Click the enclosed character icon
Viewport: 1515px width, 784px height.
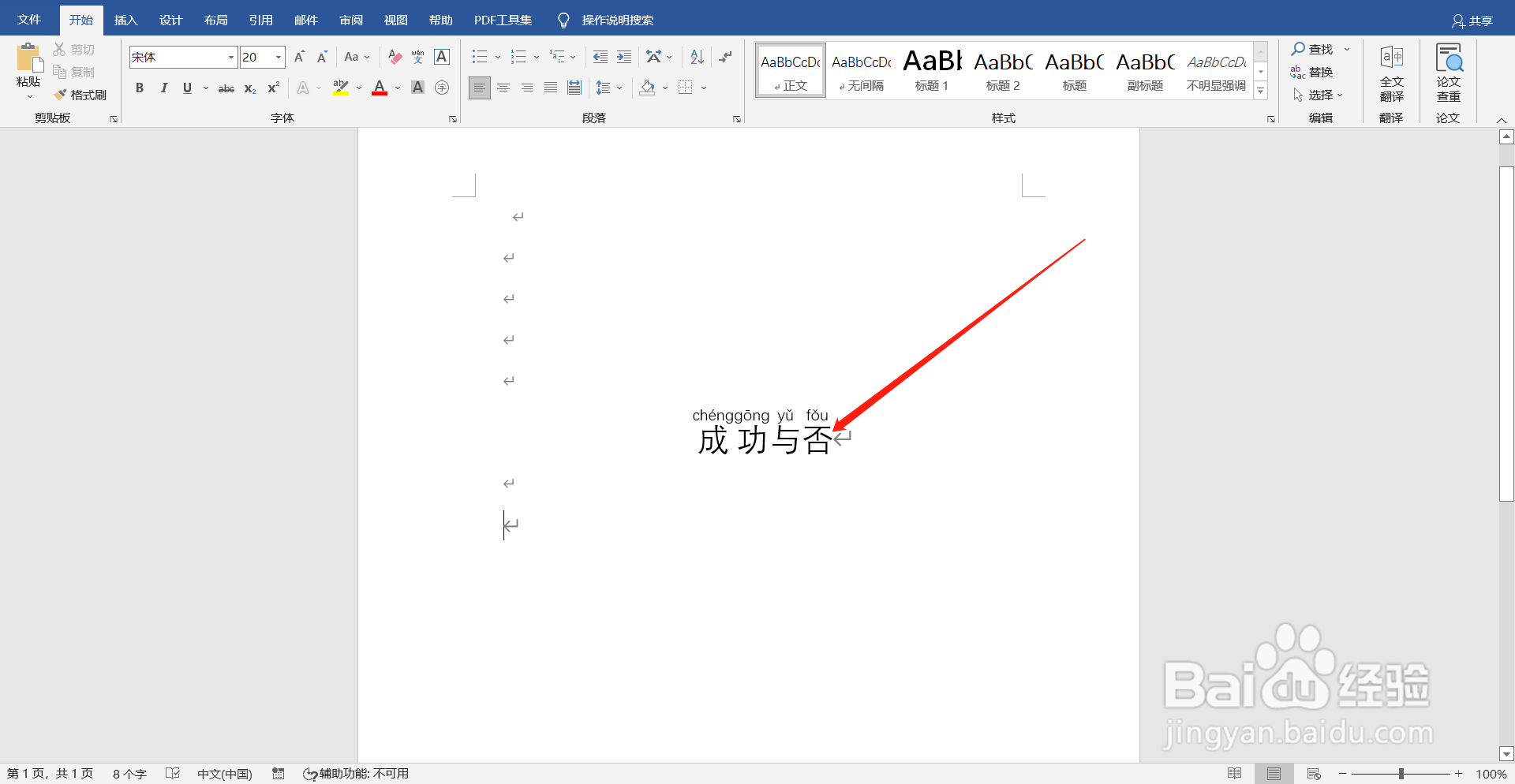(442, 88)
